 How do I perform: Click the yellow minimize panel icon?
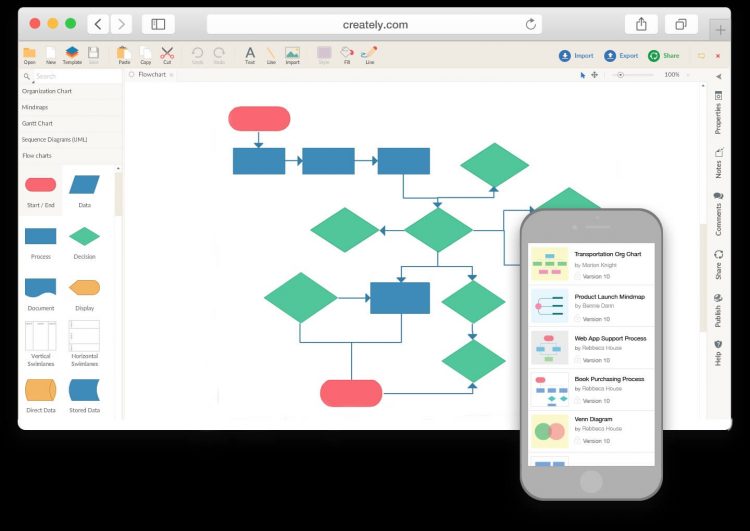tap(701, 56)
